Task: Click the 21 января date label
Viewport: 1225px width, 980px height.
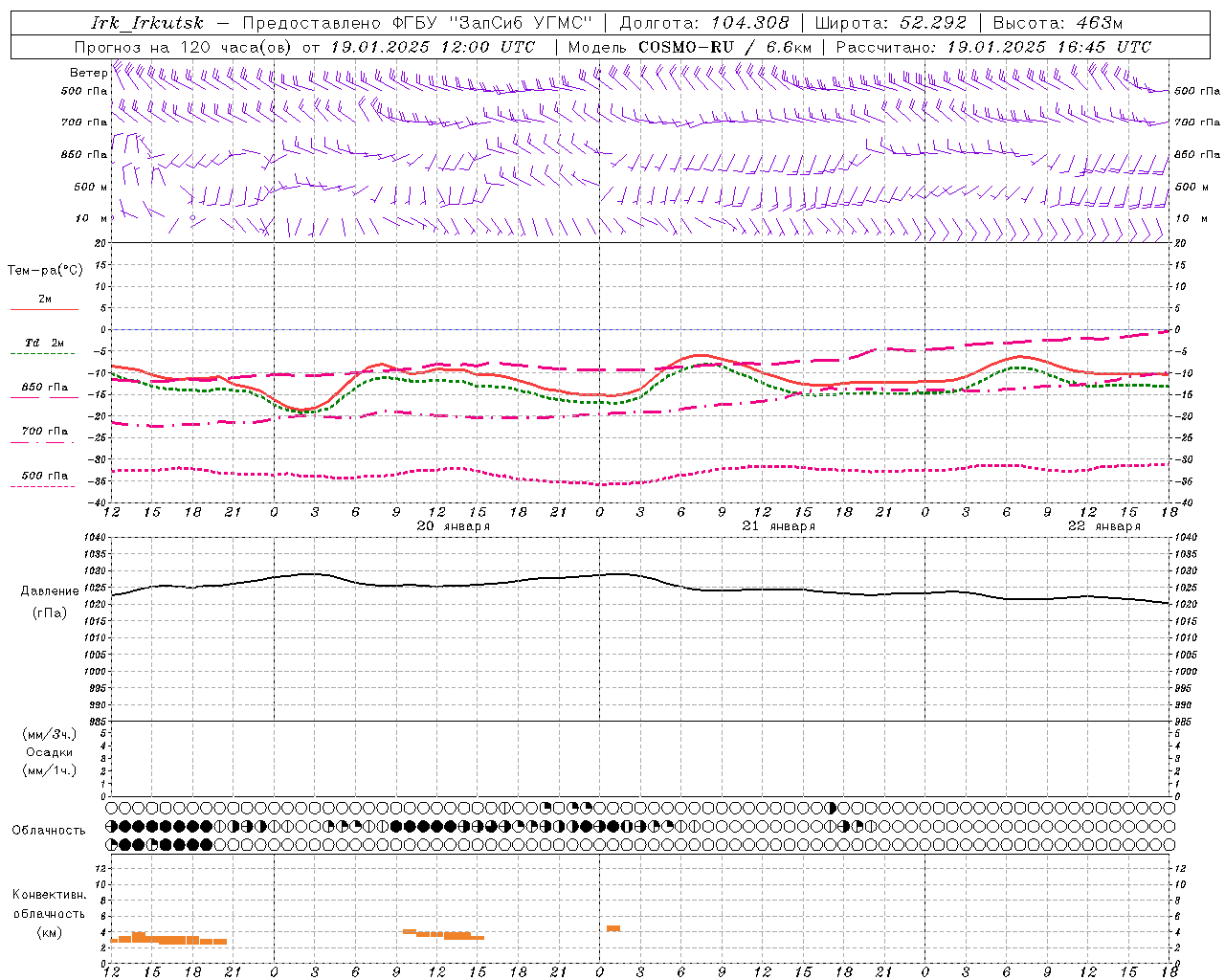Action: [x=778, y=526]
